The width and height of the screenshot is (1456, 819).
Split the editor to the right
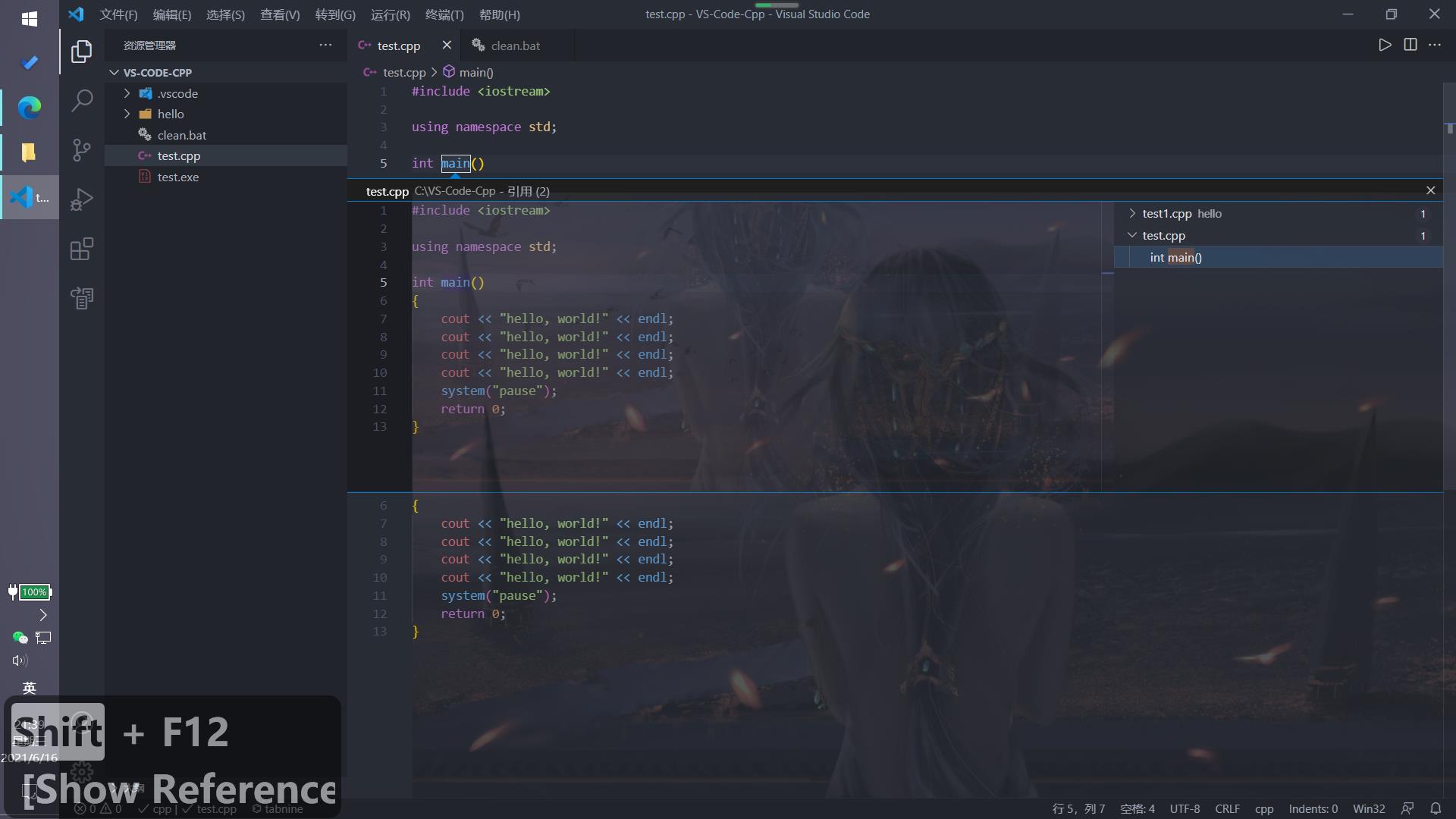pos(1410,45)
